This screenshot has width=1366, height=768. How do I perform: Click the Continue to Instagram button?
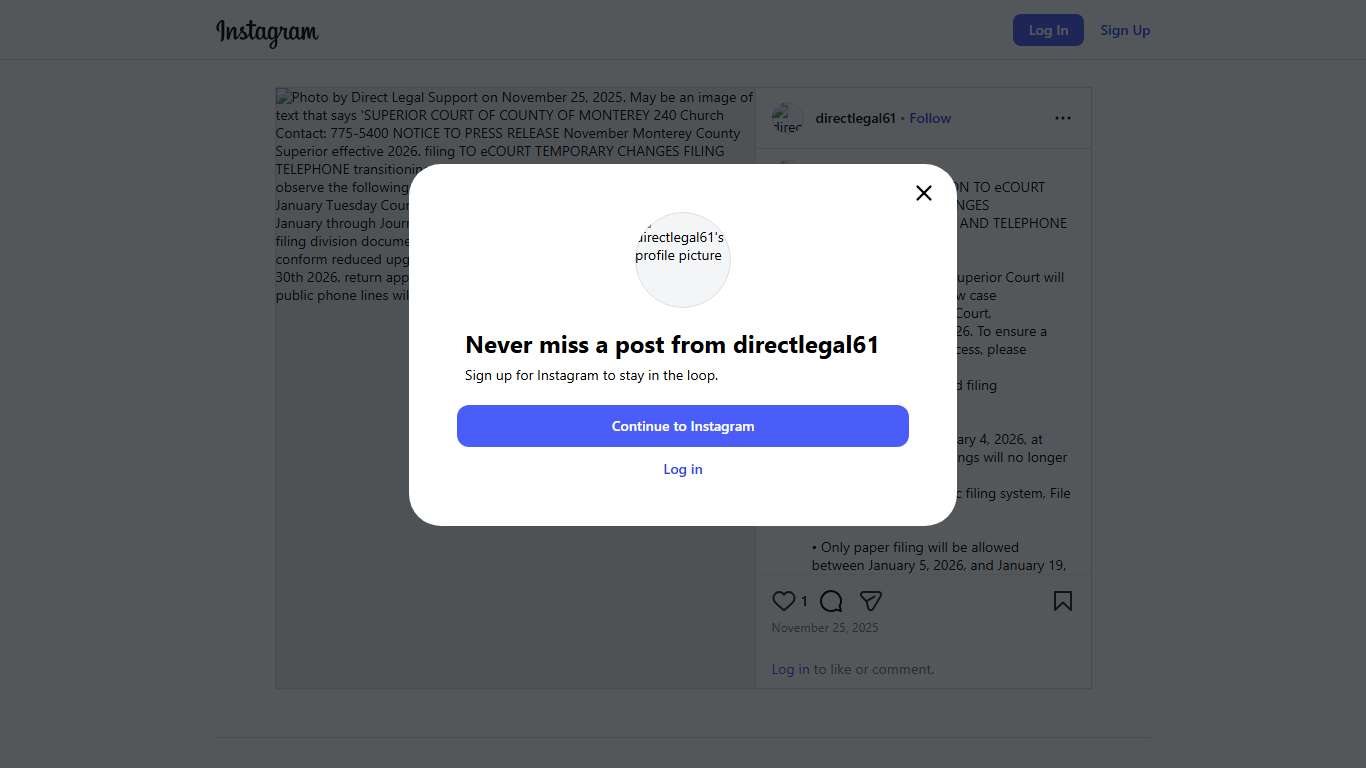683,426
